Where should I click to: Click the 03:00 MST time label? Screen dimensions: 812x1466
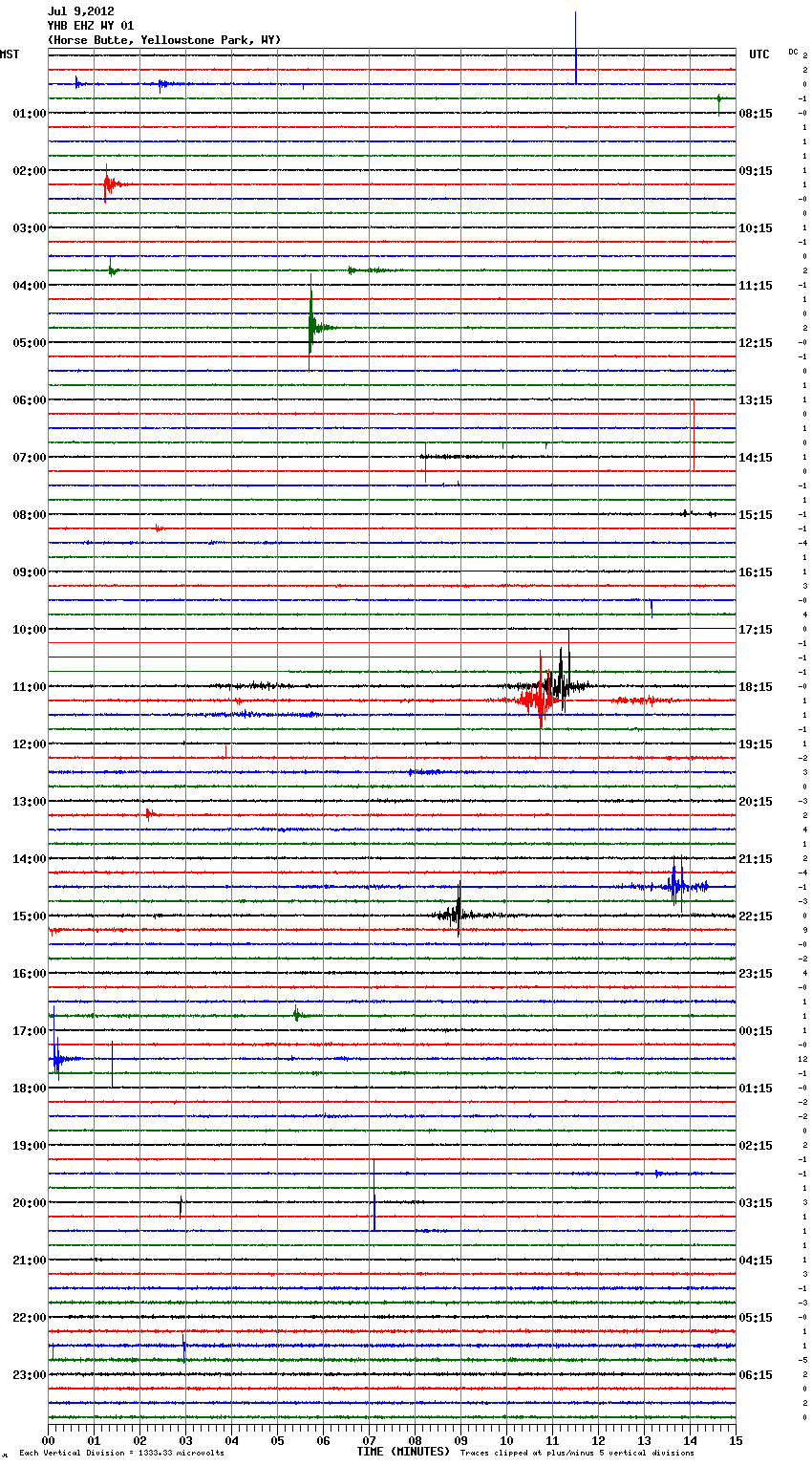tap(30, 228)
